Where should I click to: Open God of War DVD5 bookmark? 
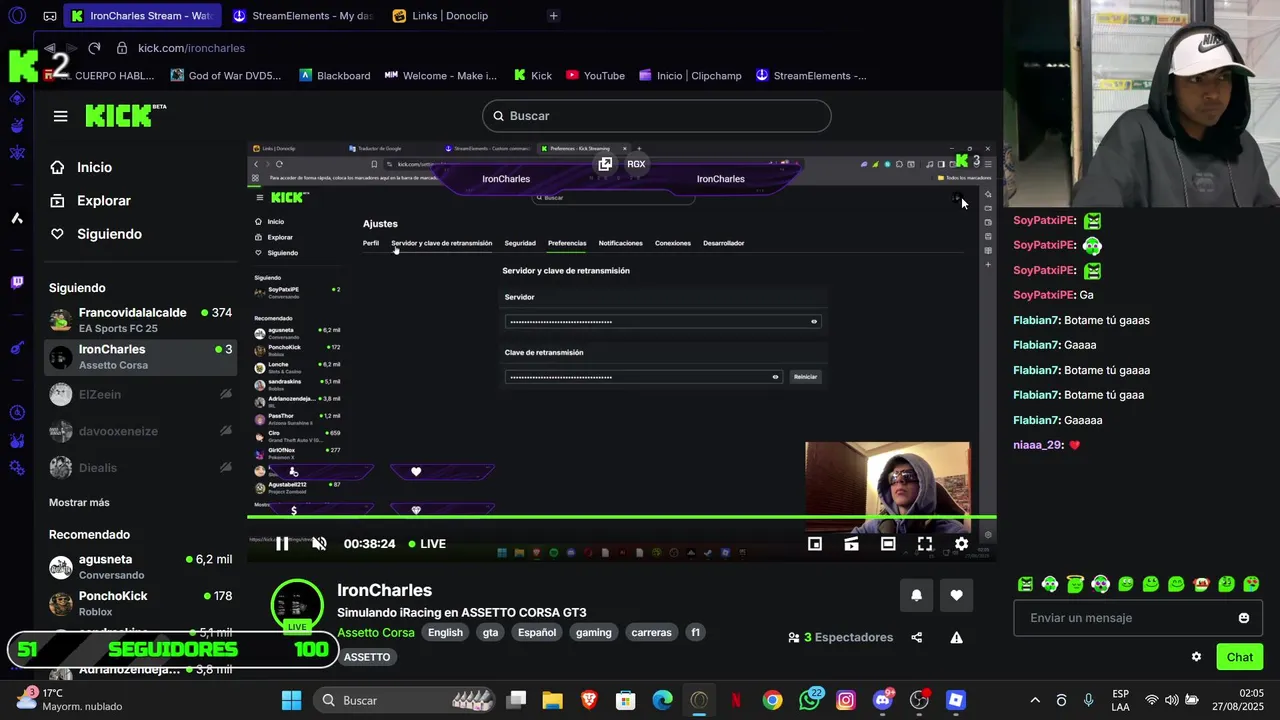226,76
